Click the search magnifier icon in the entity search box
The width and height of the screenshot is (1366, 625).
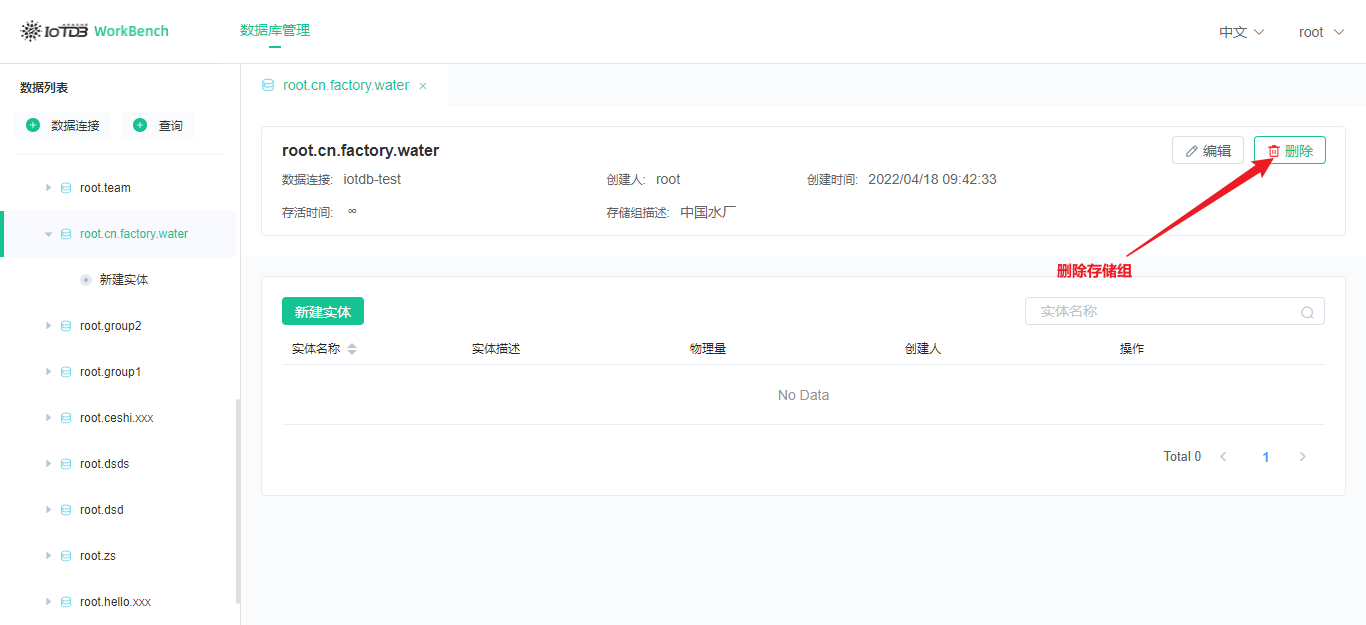(x=1307, y=311)
